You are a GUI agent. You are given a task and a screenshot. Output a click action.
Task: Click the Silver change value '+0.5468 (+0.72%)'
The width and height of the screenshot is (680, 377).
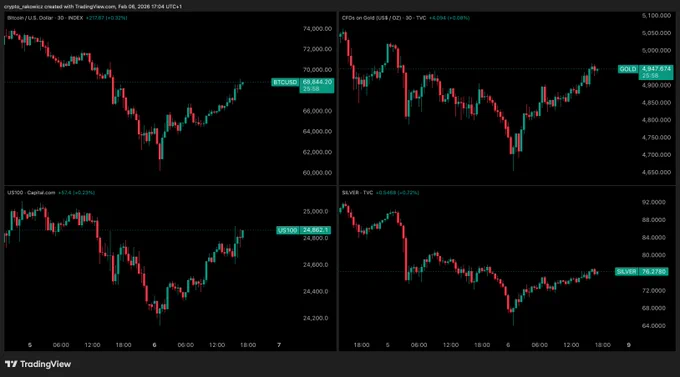pyautogui.click(x=397, y=193)
